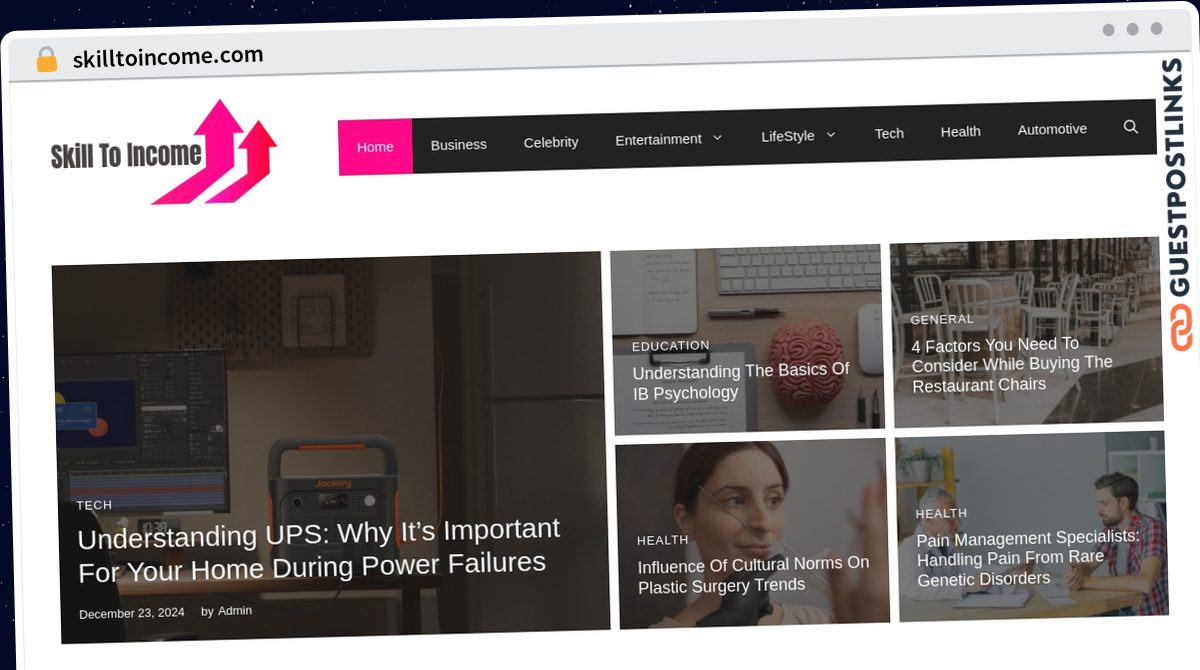1200x670 pixels.
Task: Select the Home menu item
Action: (375, 147)
